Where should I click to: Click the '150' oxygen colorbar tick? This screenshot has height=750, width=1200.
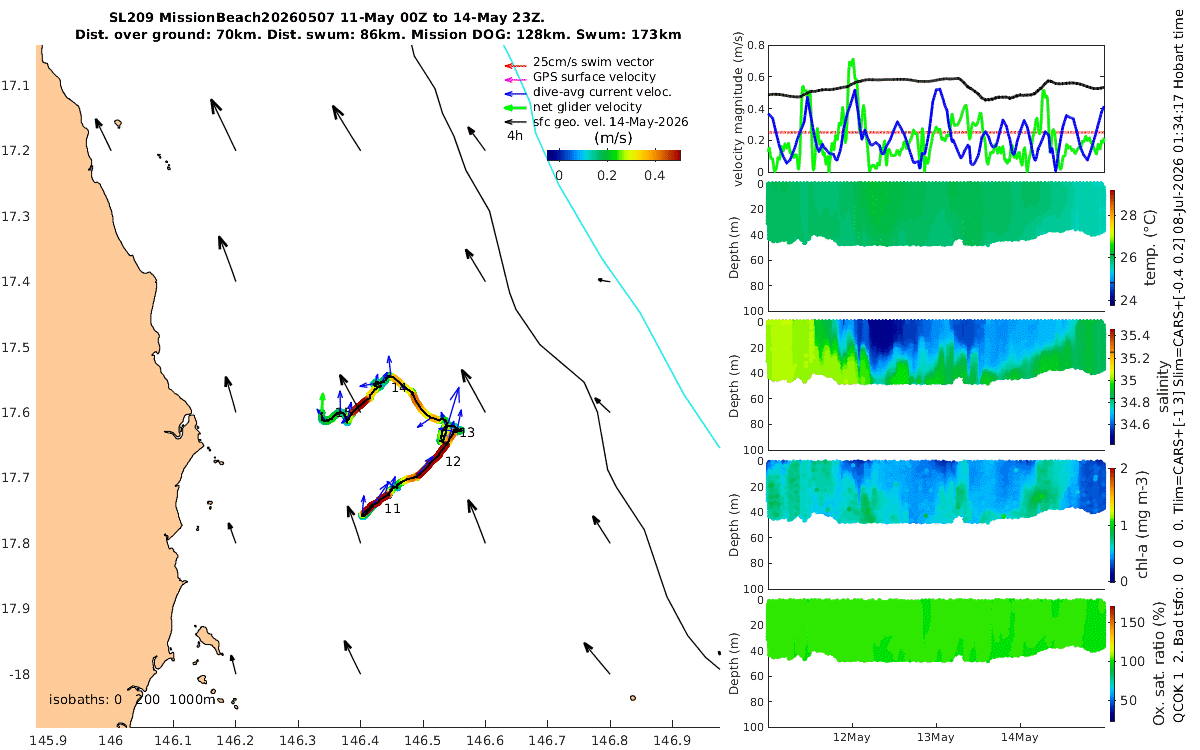click(1134, 621)
